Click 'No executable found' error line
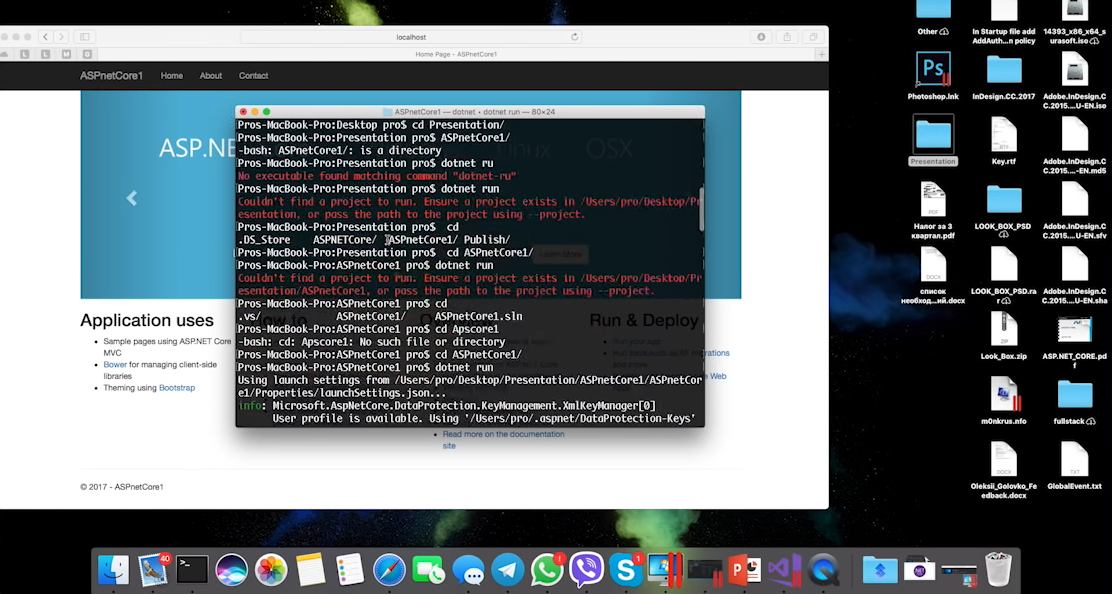1112x594 pixels. pos(377,176)
